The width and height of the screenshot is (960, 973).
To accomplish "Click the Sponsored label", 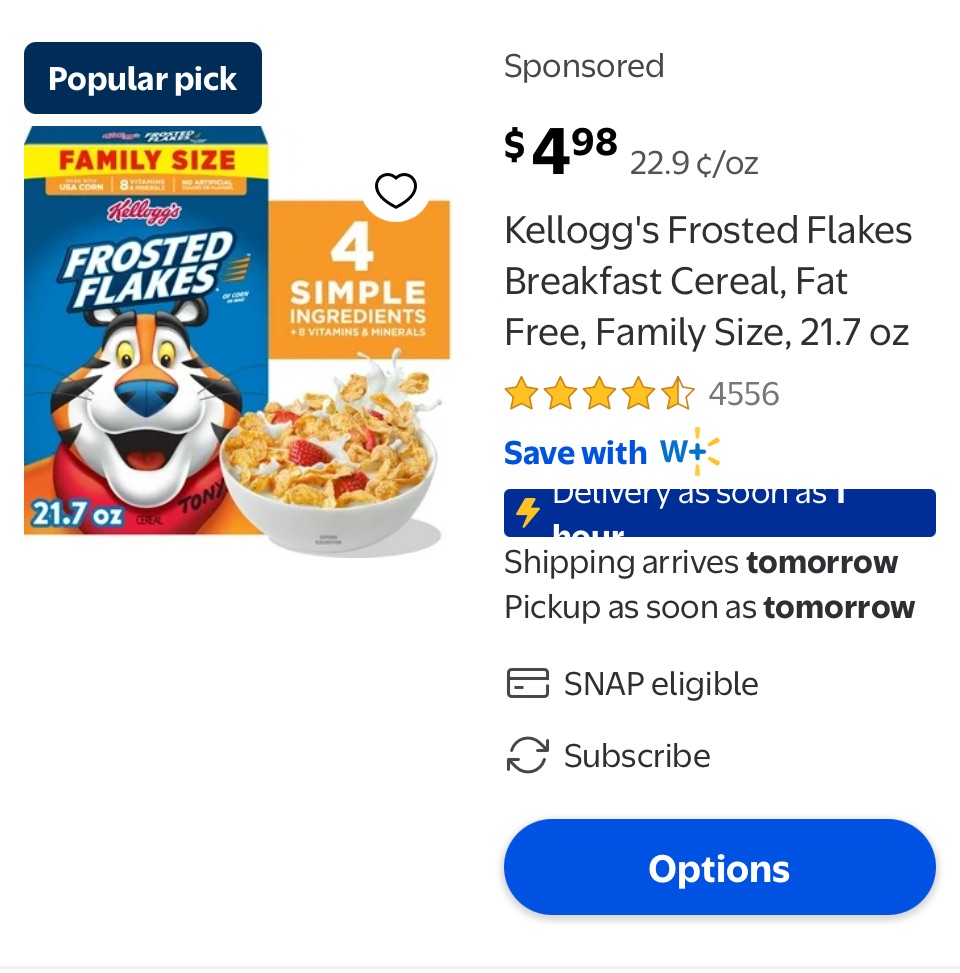I will coord(584,66).
